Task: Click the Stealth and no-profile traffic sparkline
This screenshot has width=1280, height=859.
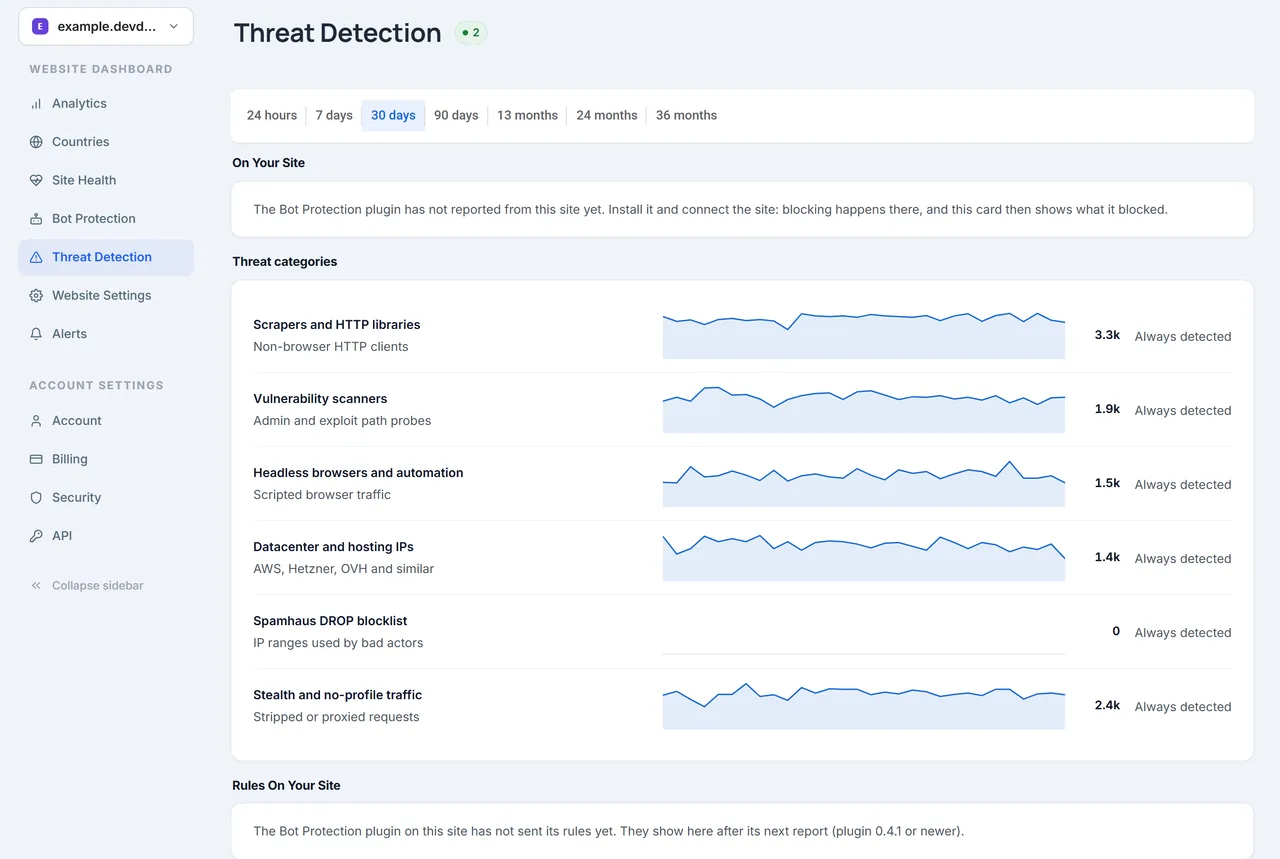Action: click(864, 705)
